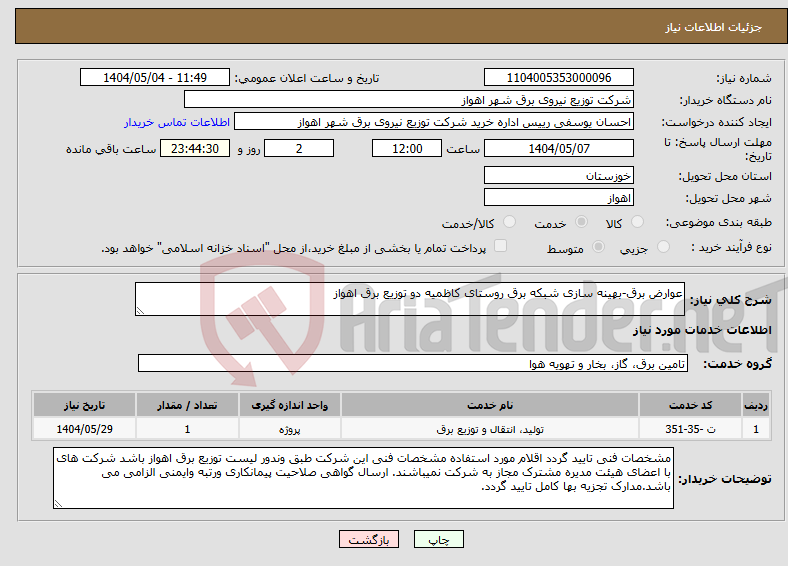Click the چاپ print button
The height and width of the screenshot is (566, 788).
[439, 539]
